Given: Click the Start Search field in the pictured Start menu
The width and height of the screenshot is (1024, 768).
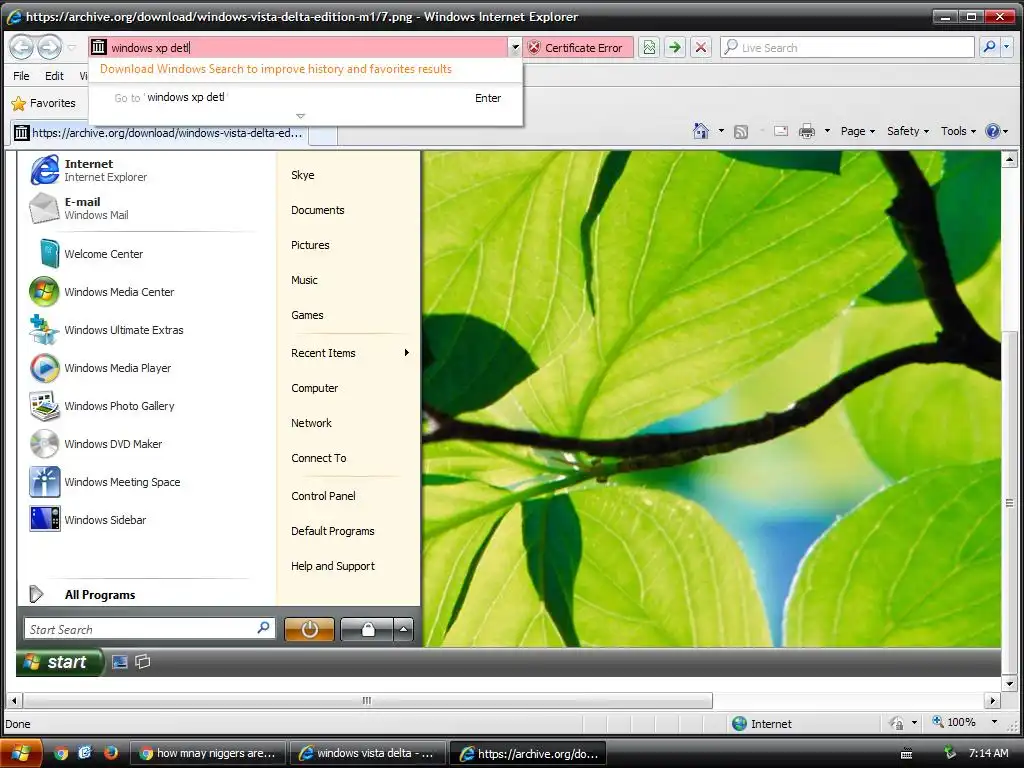Looking at the screenshot, I should [x=150, y=630].
